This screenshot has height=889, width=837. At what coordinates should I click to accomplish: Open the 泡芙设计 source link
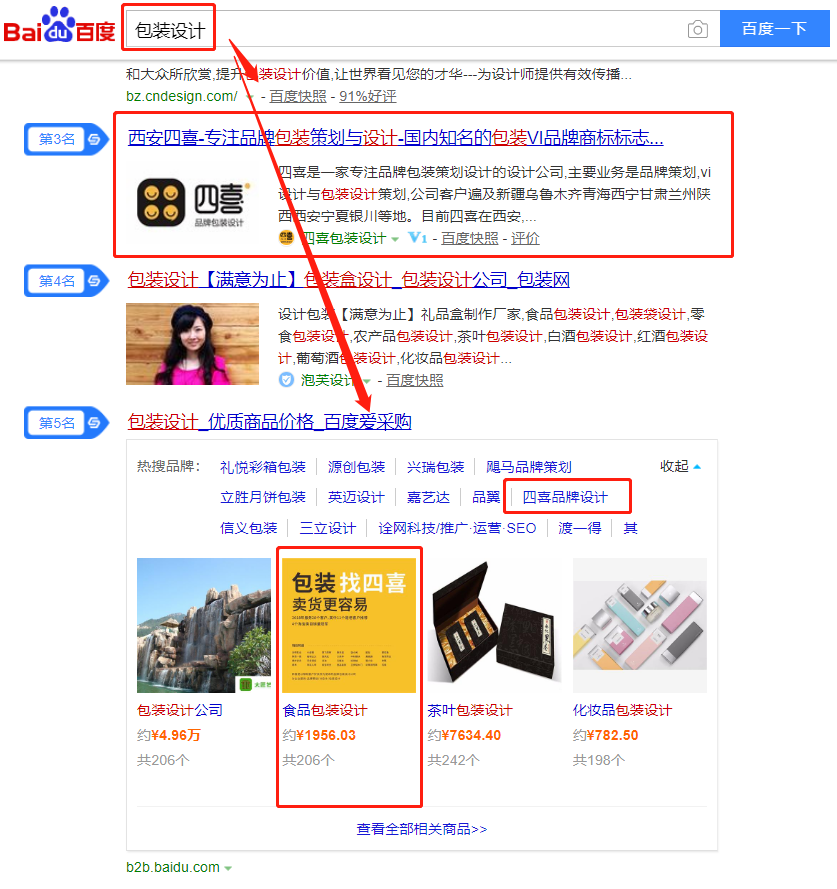point(329,380)
